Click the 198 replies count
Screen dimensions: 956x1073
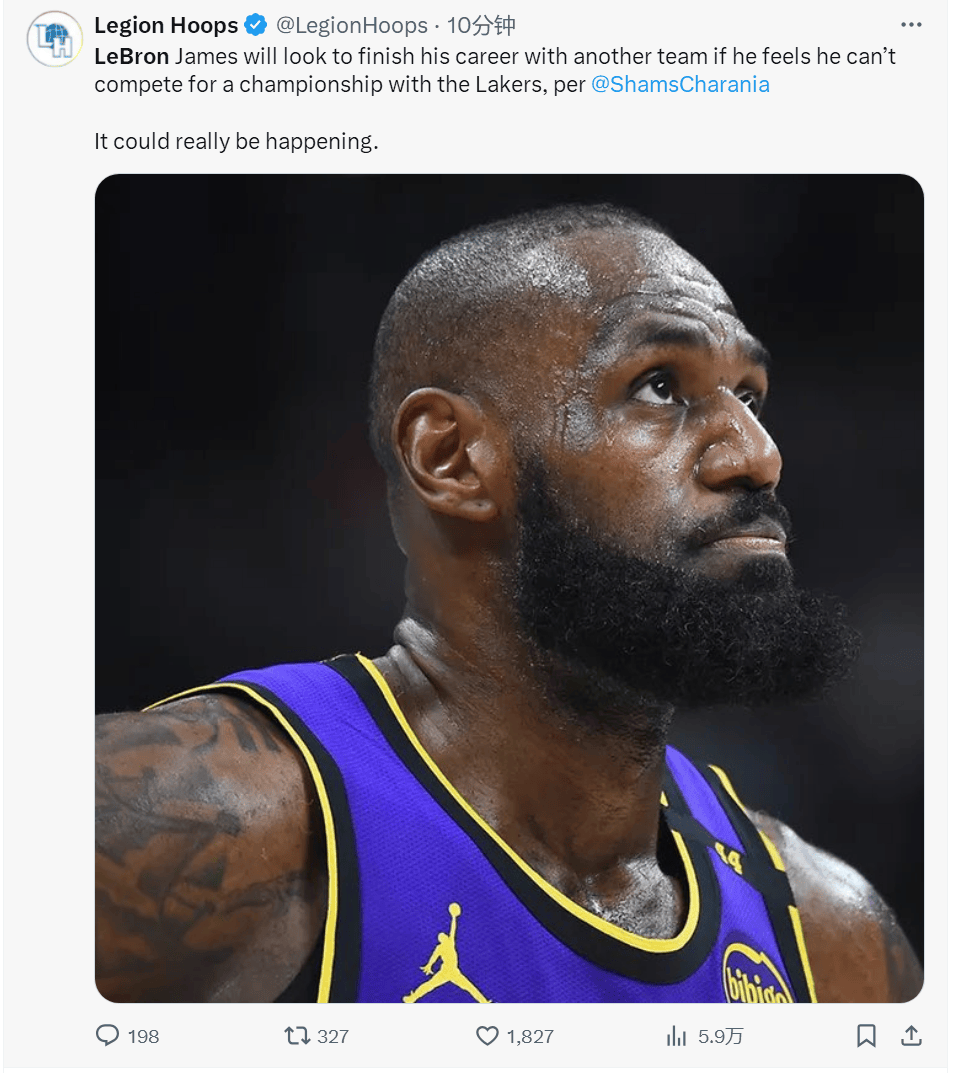pos(143,1036)
